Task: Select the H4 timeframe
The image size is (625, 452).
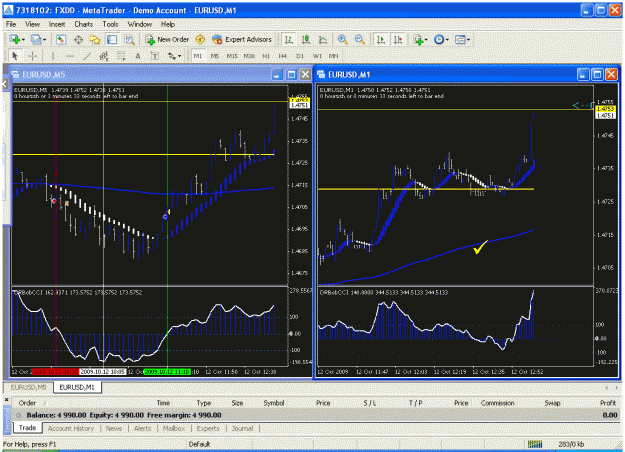Action: (283, 56)
